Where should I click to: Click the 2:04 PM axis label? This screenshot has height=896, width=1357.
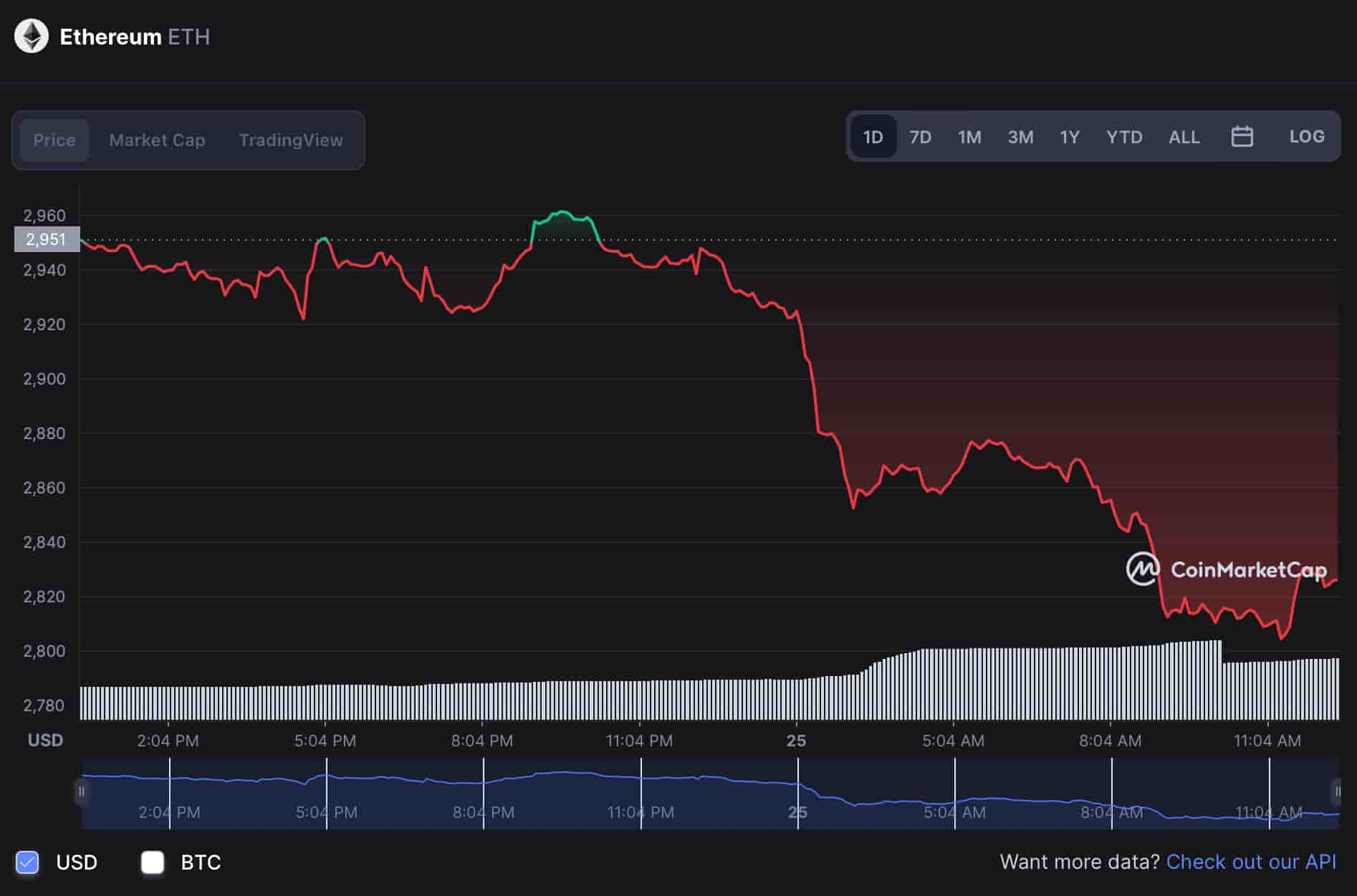click(x=168, y=741)
